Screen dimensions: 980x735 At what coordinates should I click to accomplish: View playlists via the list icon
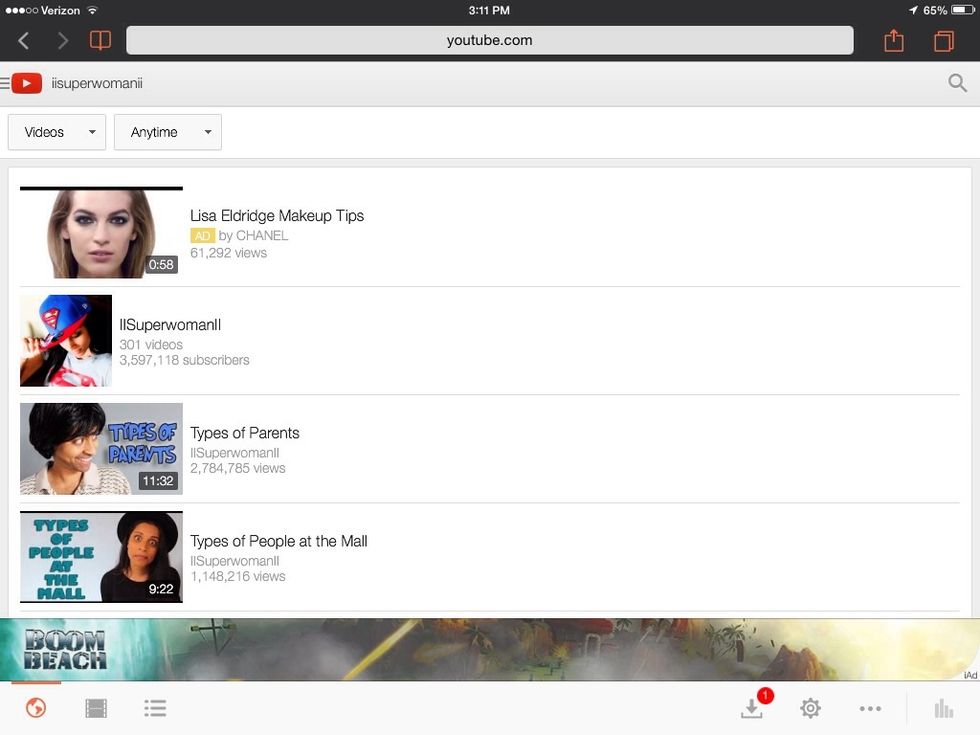(155, 707)
